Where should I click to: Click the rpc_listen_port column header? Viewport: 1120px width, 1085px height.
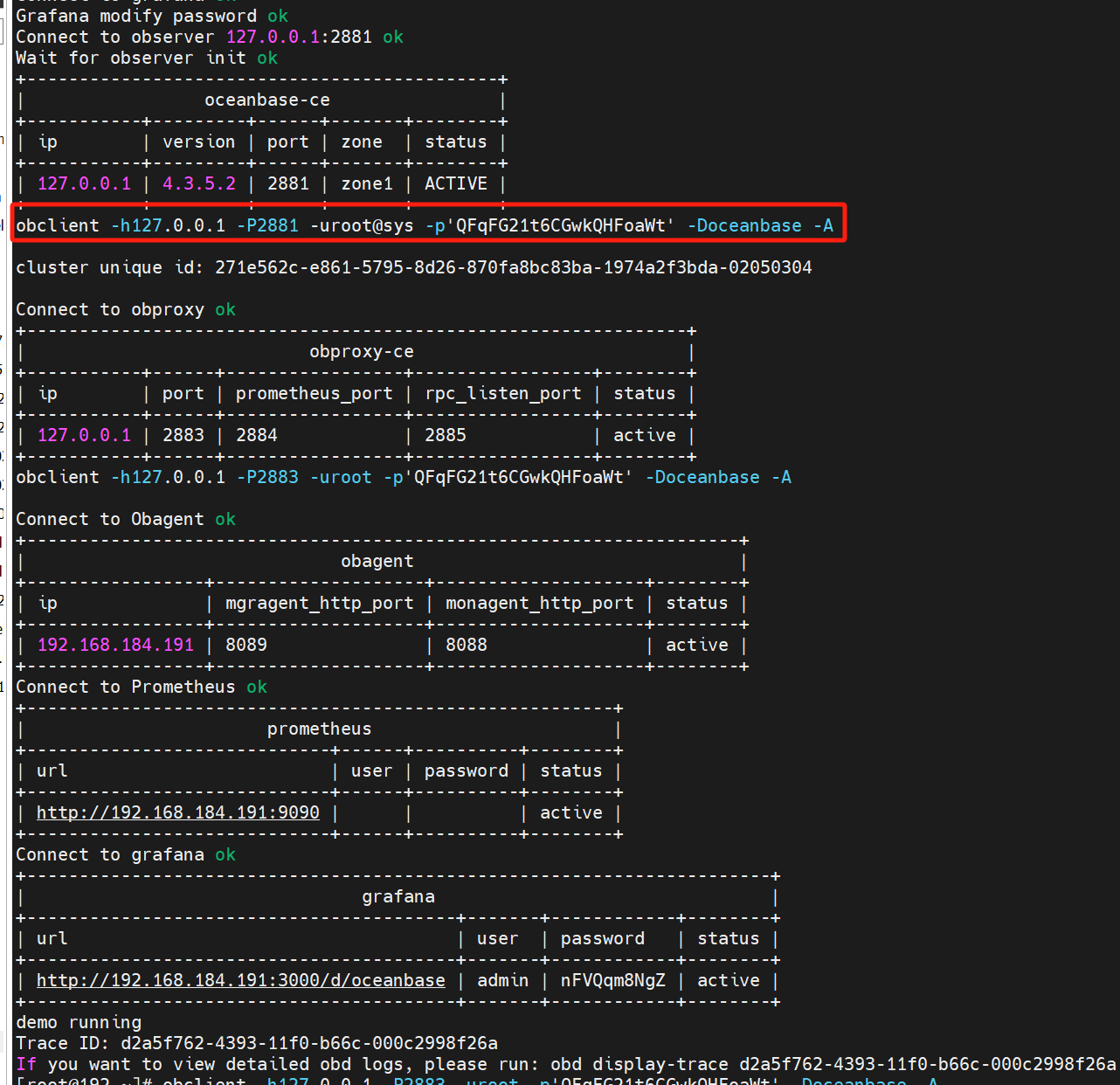click(503, 393)
